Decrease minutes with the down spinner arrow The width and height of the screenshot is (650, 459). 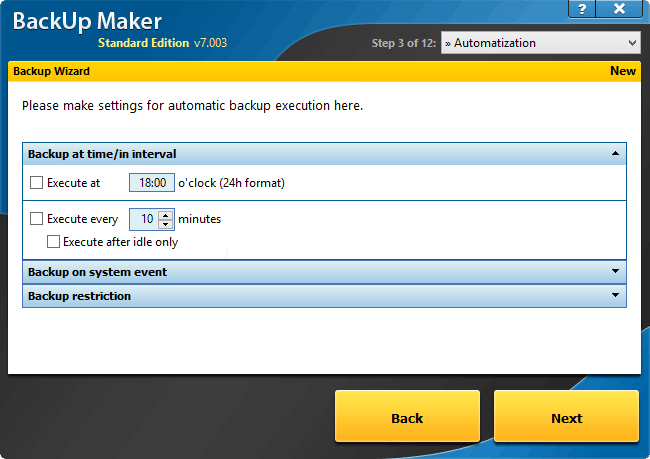click(x=165, y=224)
